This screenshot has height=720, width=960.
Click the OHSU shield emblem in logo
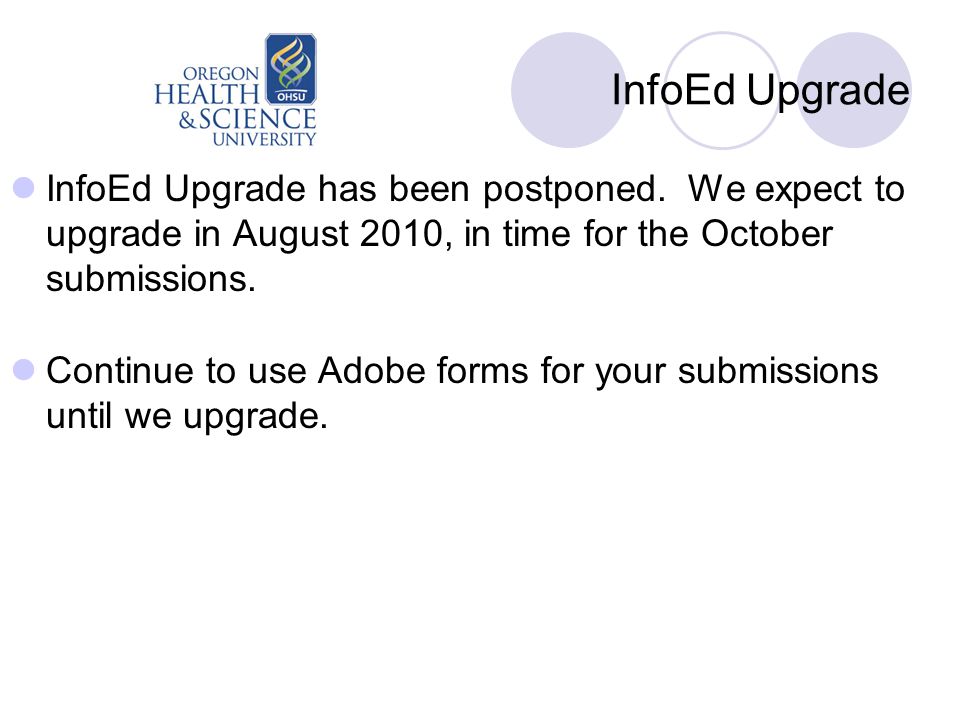[x=290, y=69]
